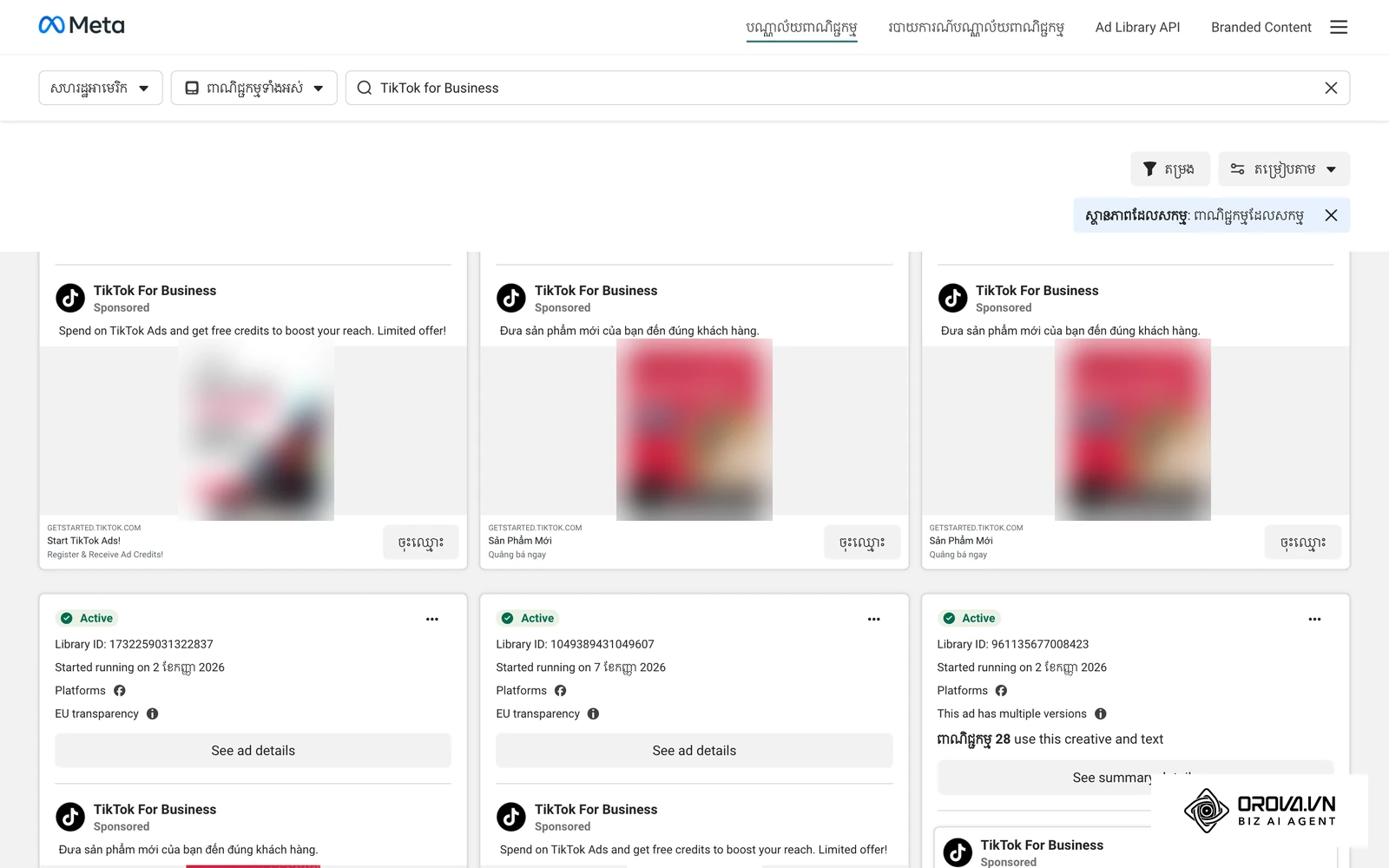Open the Meta logo home link
1389x868 pixels.
pyautogui.click(x=82, y=25)
